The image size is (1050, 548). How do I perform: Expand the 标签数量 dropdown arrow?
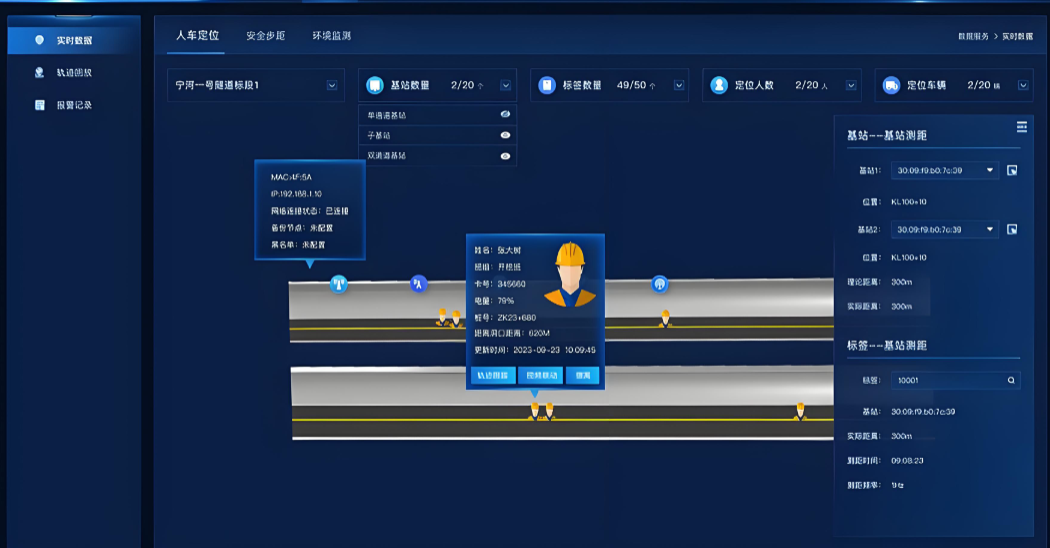point(679,86)
